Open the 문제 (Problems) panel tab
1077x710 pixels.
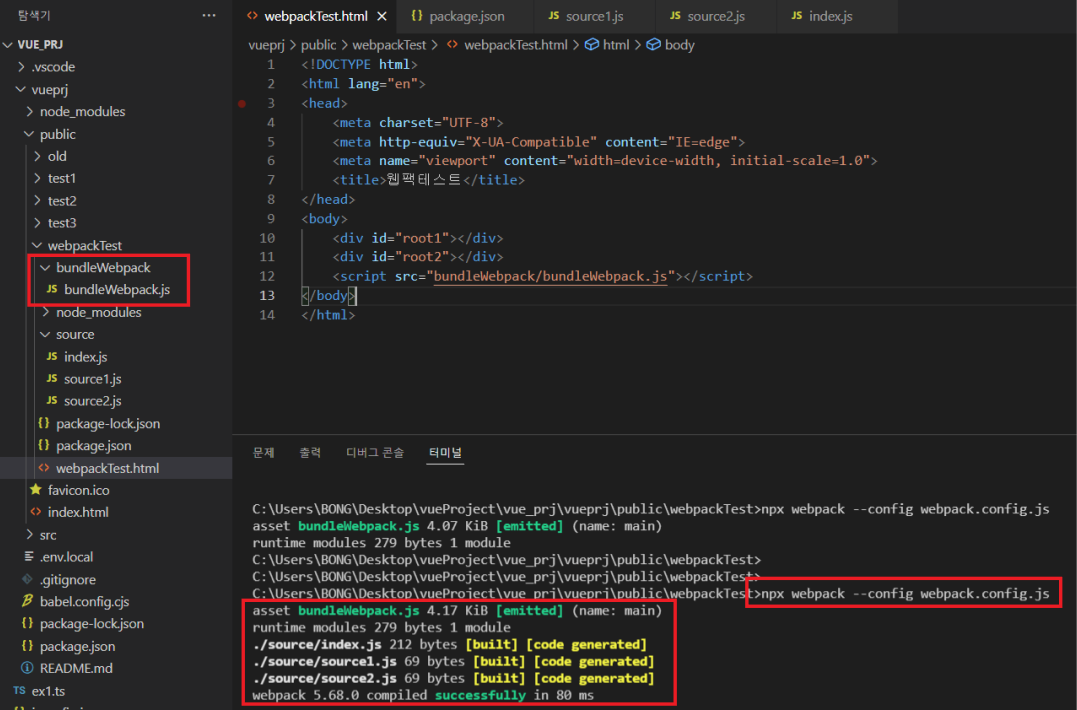click(x=263, y=453)
